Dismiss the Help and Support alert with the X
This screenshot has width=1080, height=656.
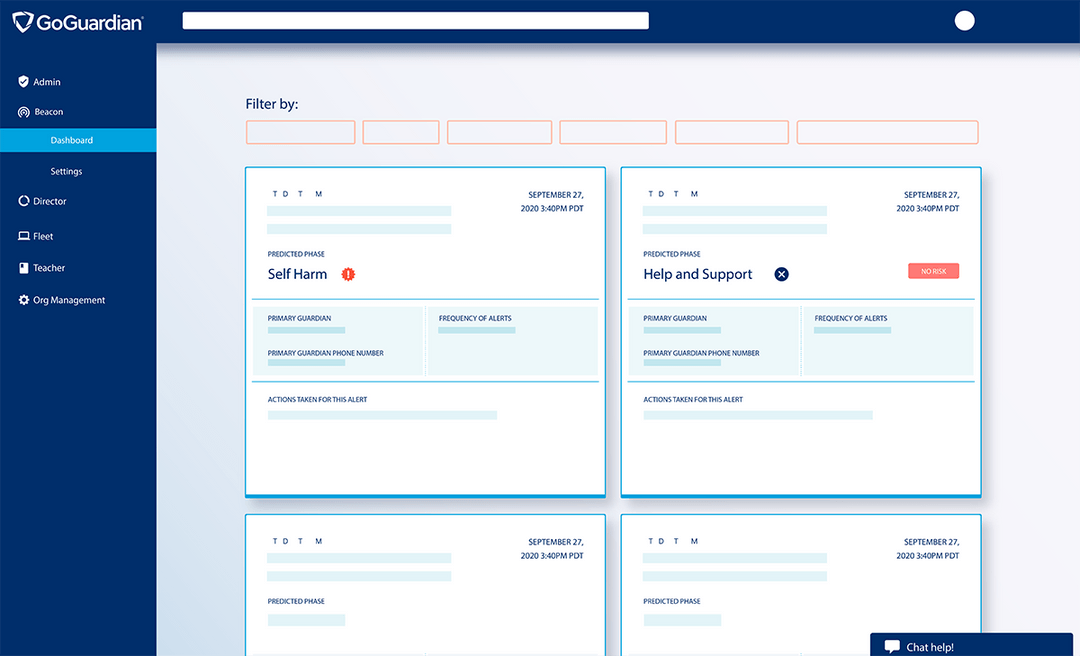(781, 273)
